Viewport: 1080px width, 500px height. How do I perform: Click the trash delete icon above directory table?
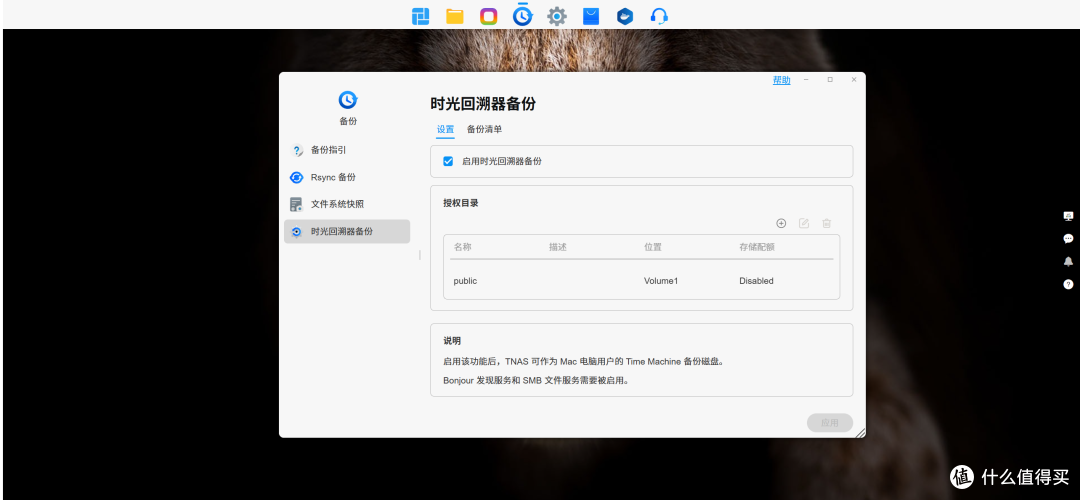click(x=827, y=223)
